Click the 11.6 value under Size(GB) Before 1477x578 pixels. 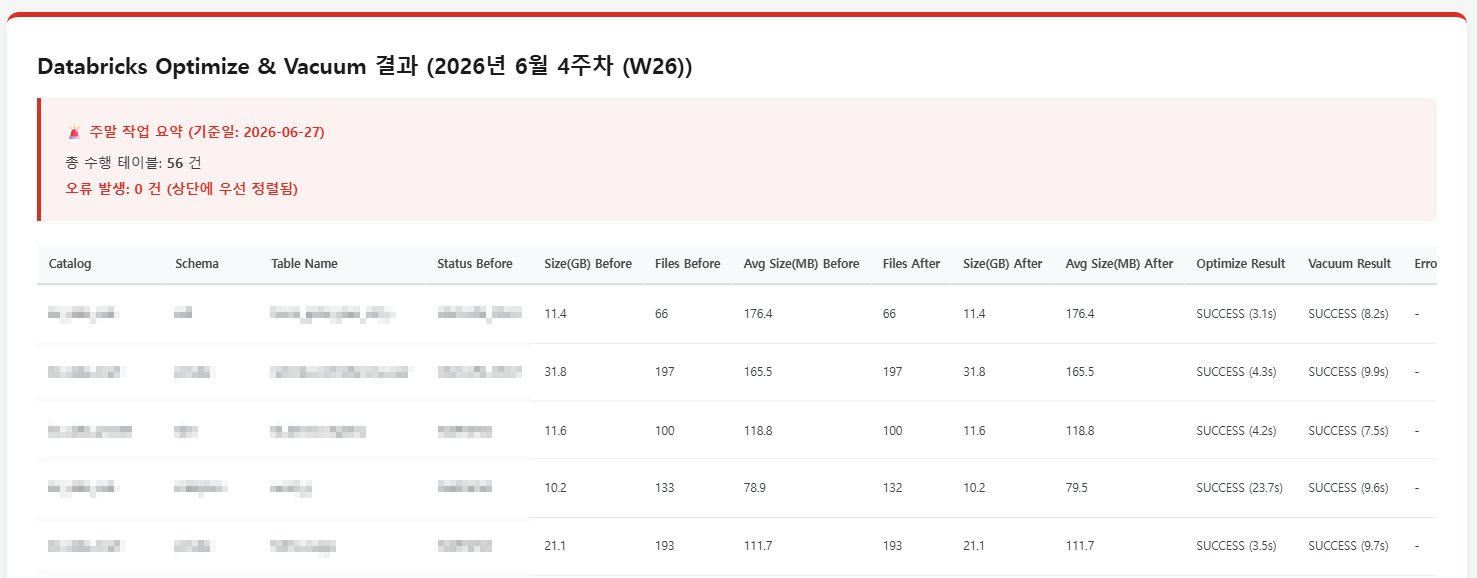[555, 431]
